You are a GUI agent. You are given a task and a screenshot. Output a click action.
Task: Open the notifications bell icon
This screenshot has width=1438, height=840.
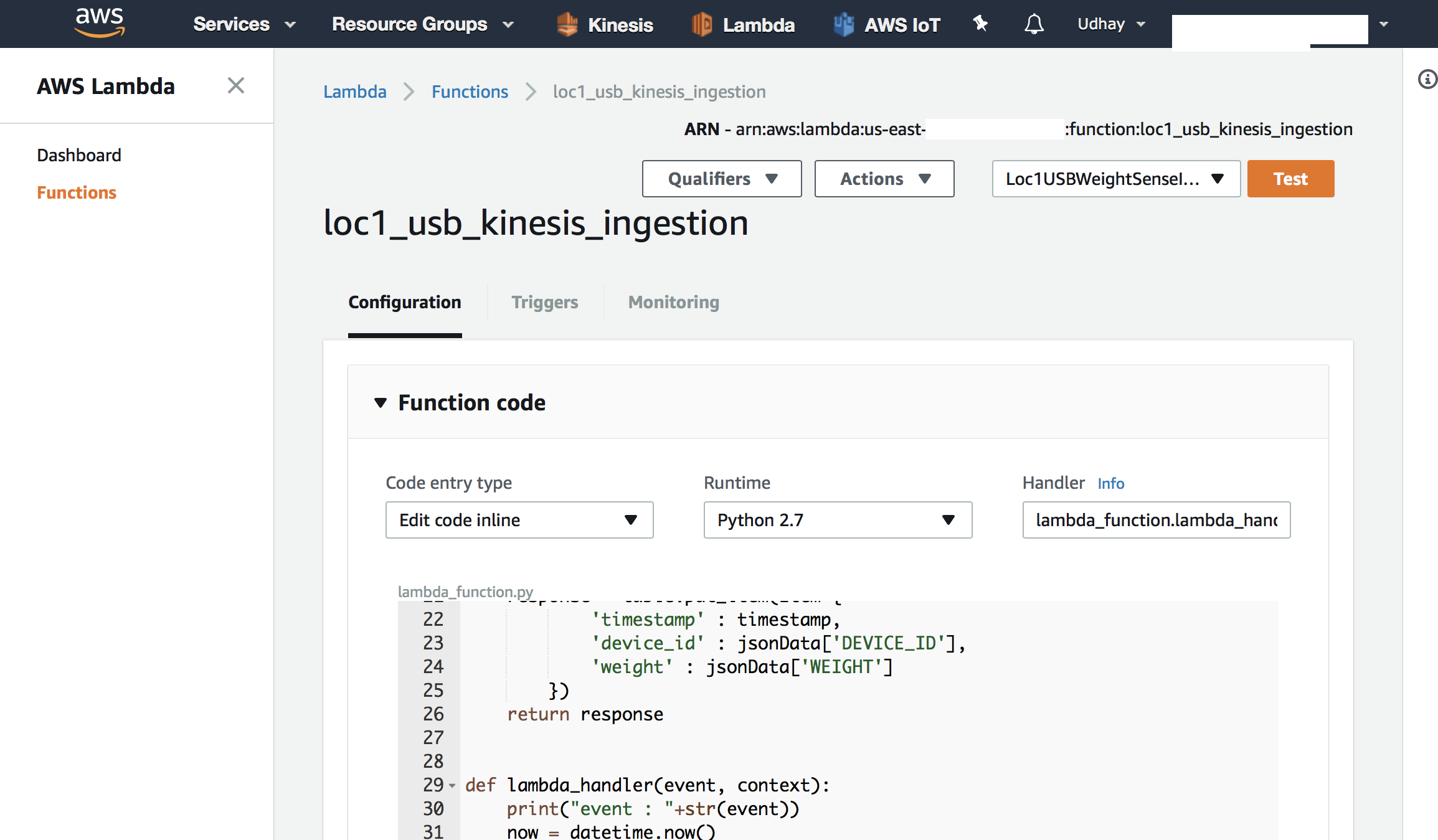[1034, 24]
